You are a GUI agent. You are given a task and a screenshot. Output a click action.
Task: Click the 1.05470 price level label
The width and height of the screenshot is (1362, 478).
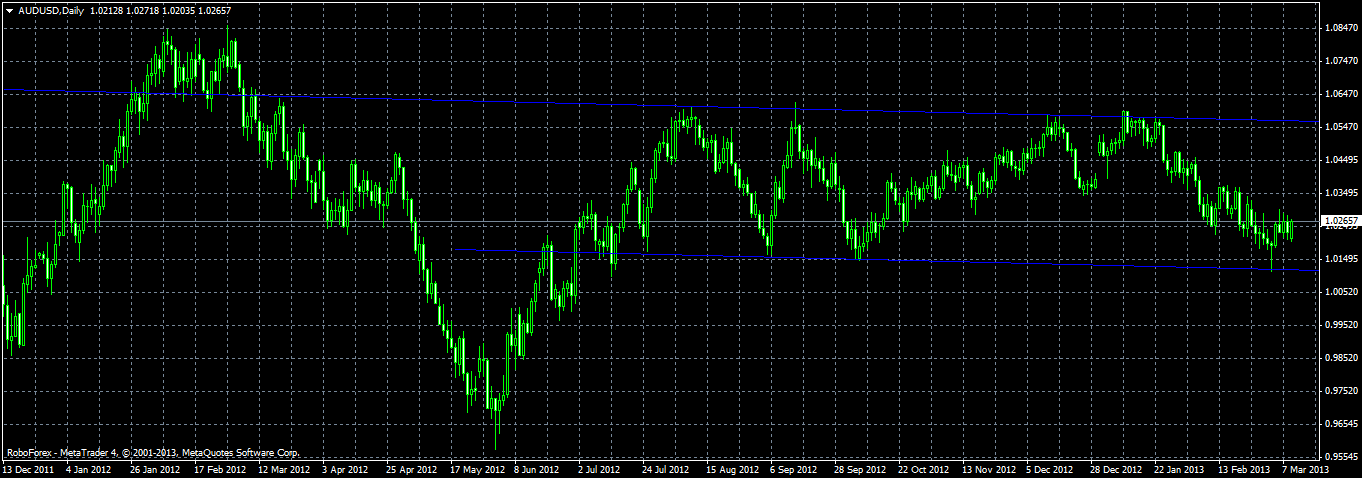click(x=1340, y=127)
